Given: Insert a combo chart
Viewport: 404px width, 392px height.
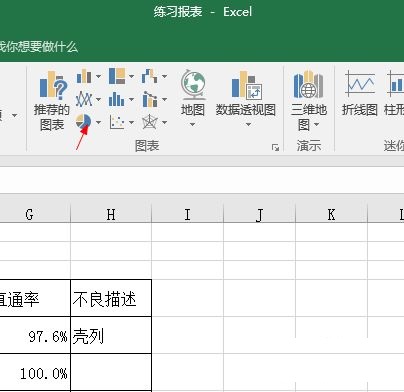Looking at the screenshot, I should 150,99.
